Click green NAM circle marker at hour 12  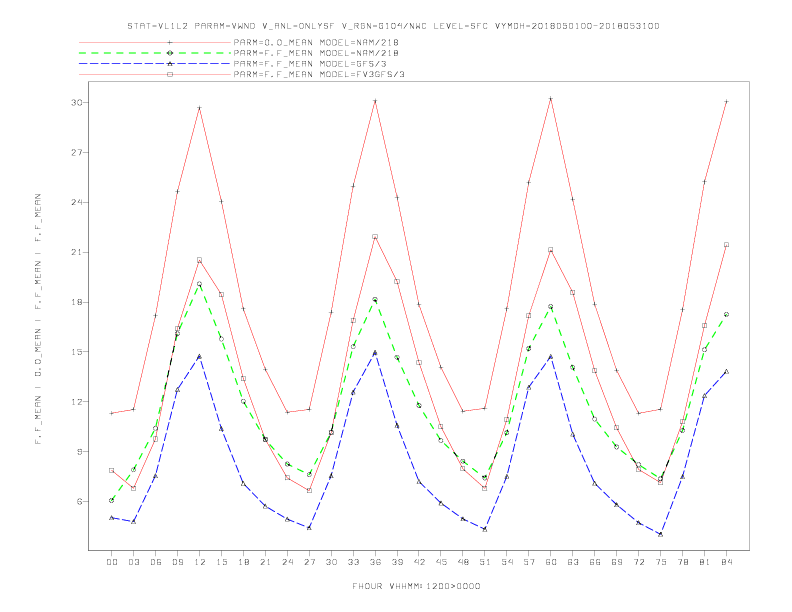click(200, 284)
